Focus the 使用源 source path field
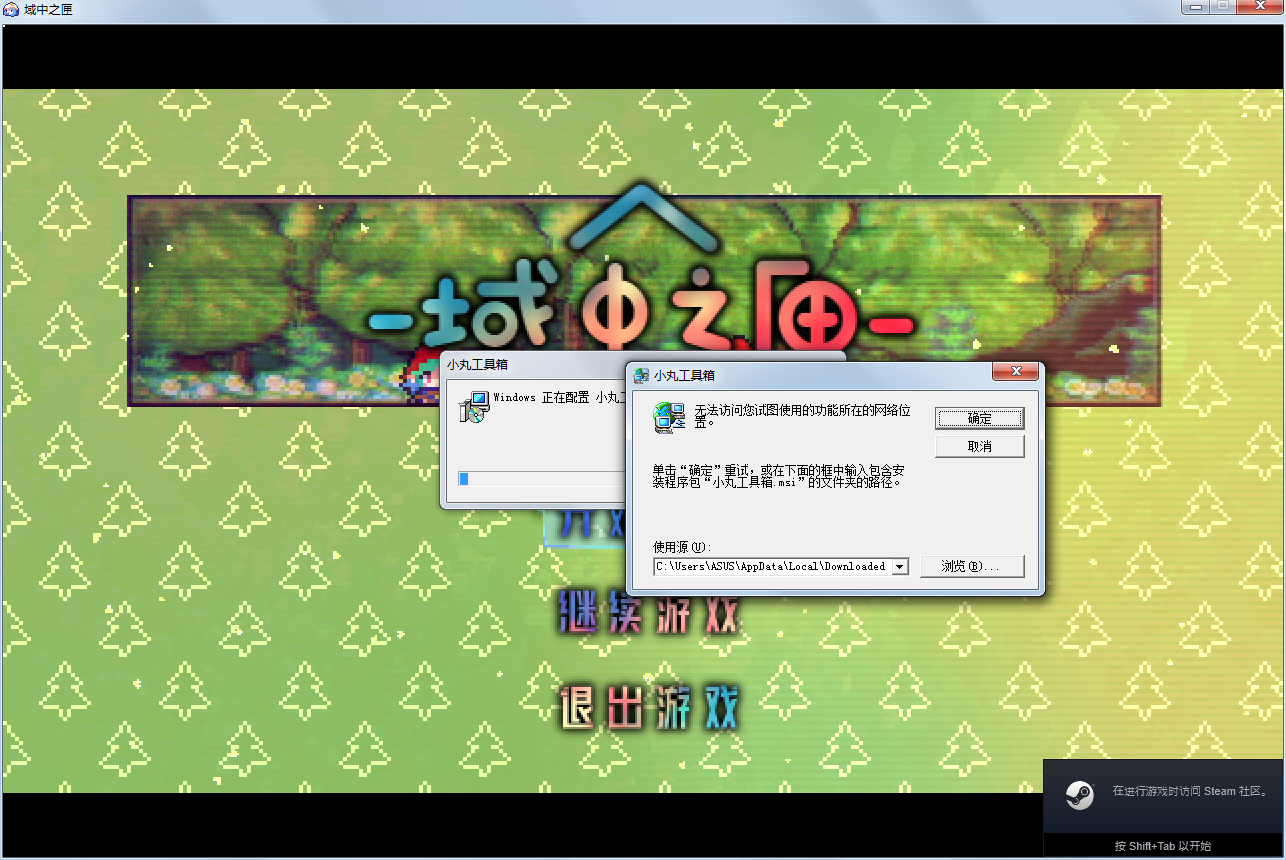The height and width of the screenshot is (860, 1286). [x=780, y=566]
